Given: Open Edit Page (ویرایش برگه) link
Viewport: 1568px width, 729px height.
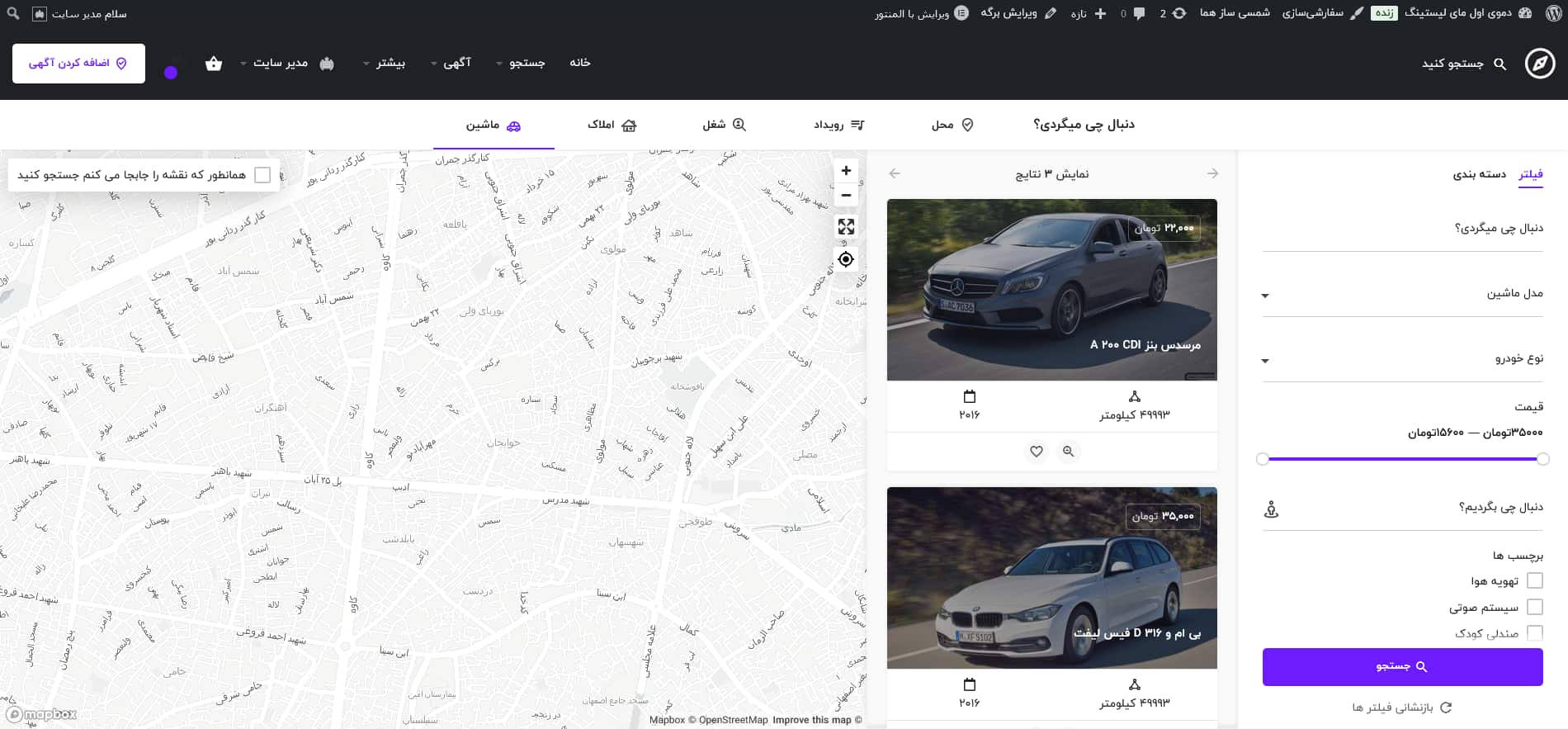Looking at the screenshot, I should 1018,13.
